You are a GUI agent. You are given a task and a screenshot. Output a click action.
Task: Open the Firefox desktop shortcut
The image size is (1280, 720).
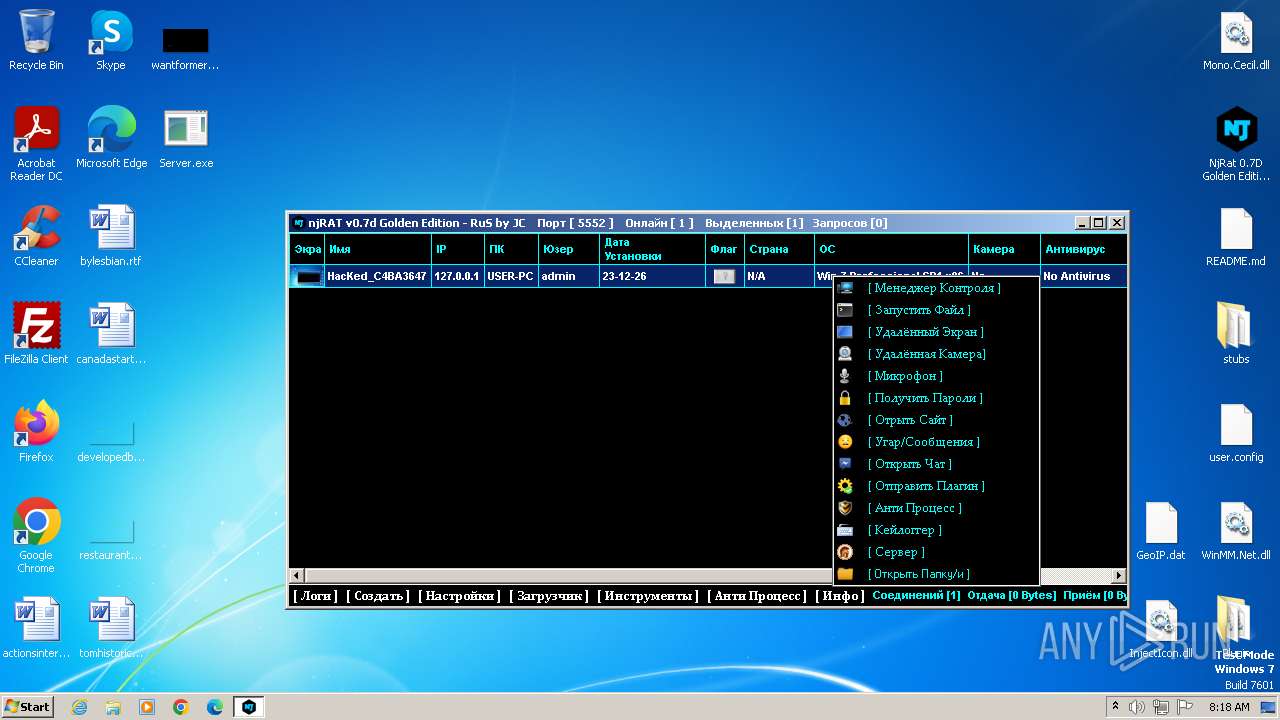pyautogui.click(x=36, y=432)
